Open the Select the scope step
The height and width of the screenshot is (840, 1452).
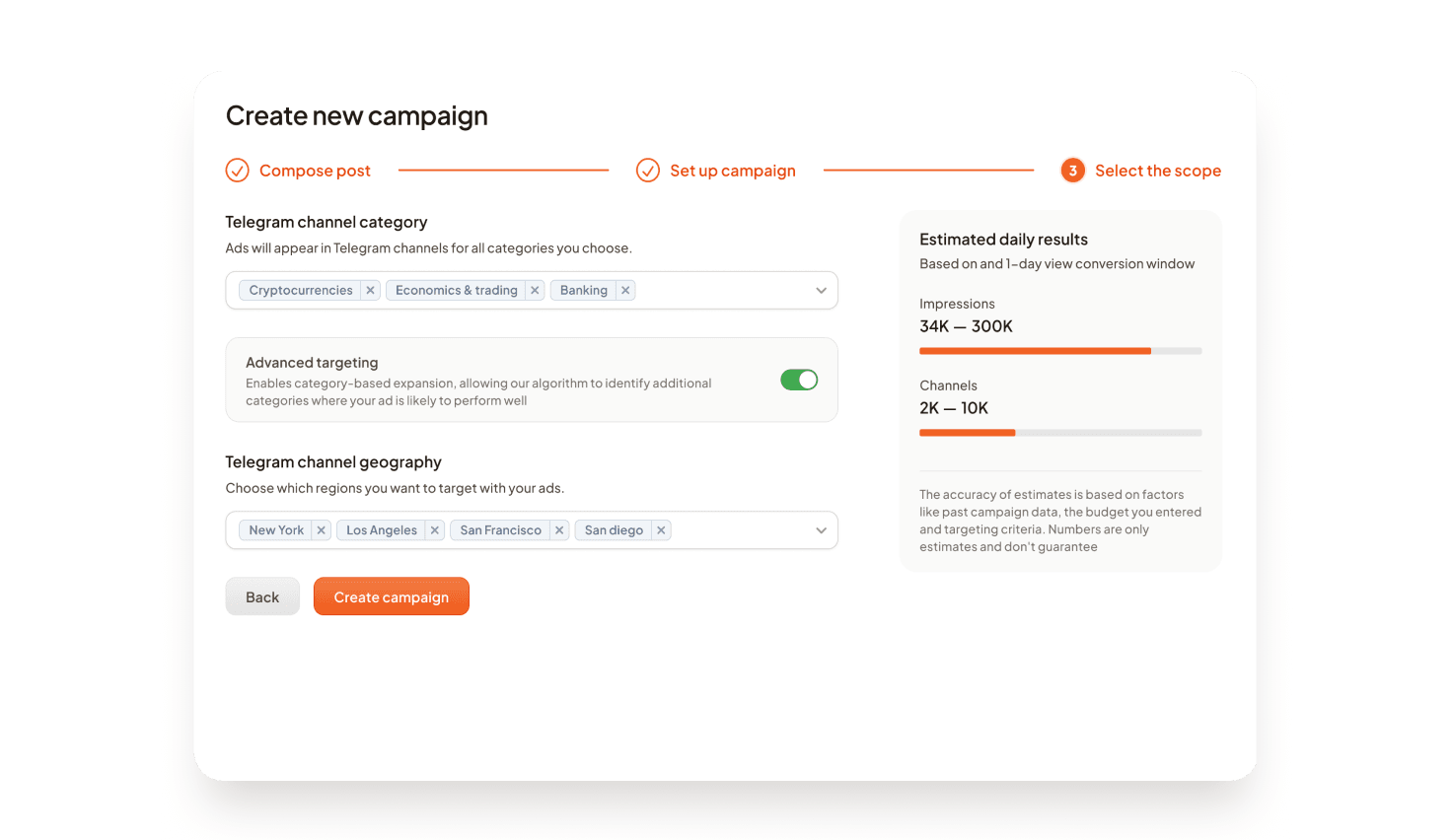point(1157,171)
